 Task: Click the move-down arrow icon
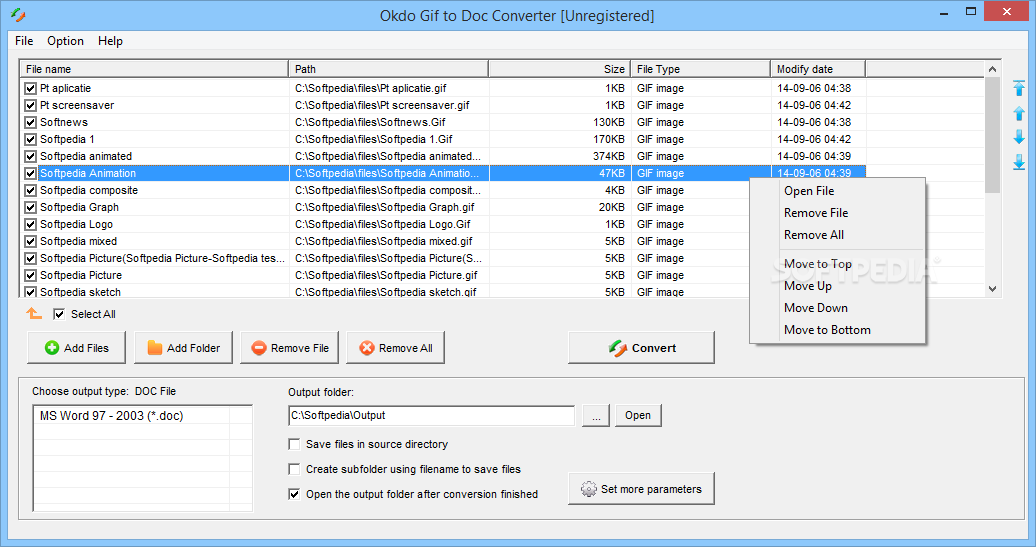click(1019, 137)
